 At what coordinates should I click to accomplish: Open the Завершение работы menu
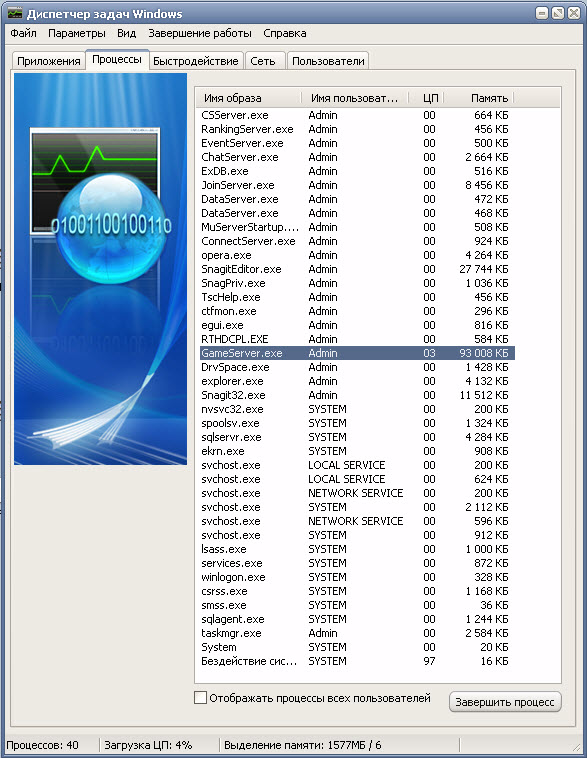pos(200,33)
